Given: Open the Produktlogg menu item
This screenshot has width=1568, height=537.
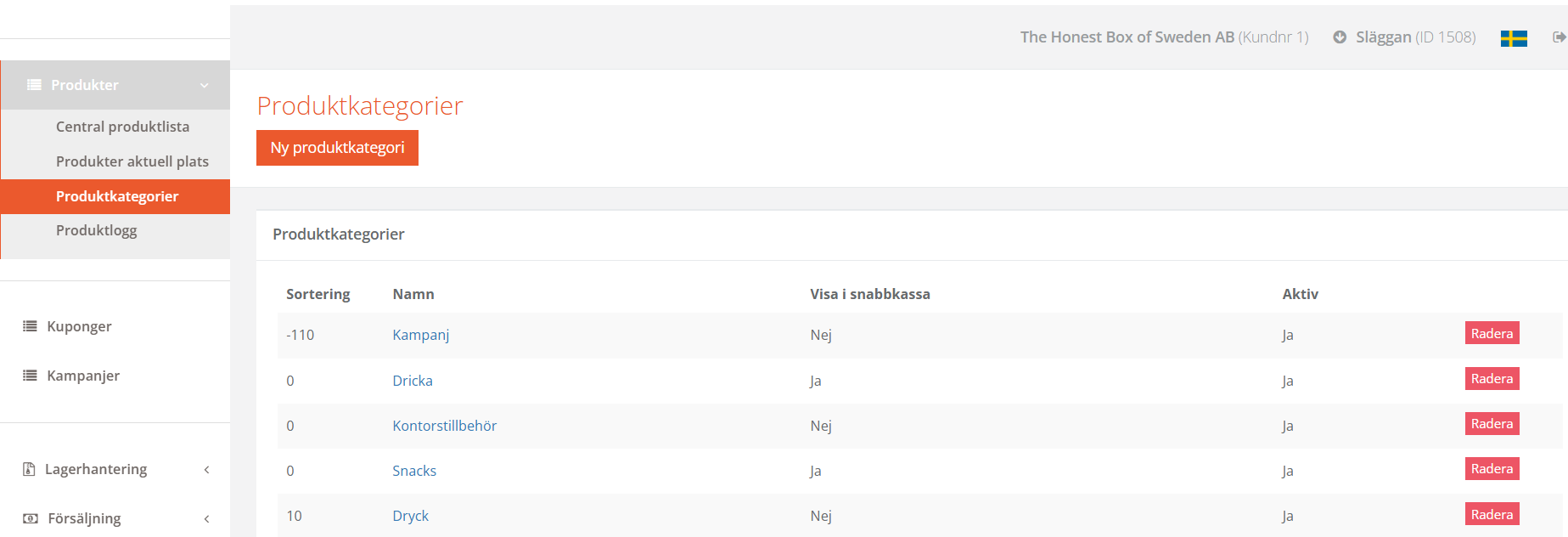Looking at the screenshot, I should pos(96,230).
